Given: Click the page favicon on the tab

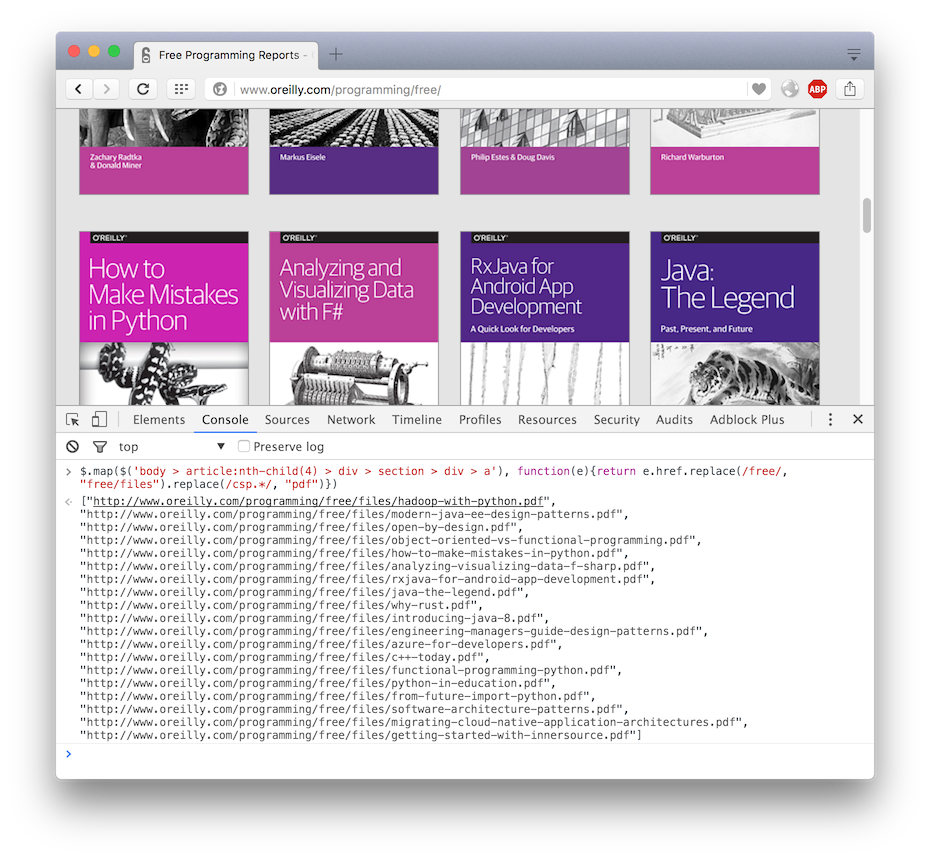Looking at the screenshot, I should 146,55.
